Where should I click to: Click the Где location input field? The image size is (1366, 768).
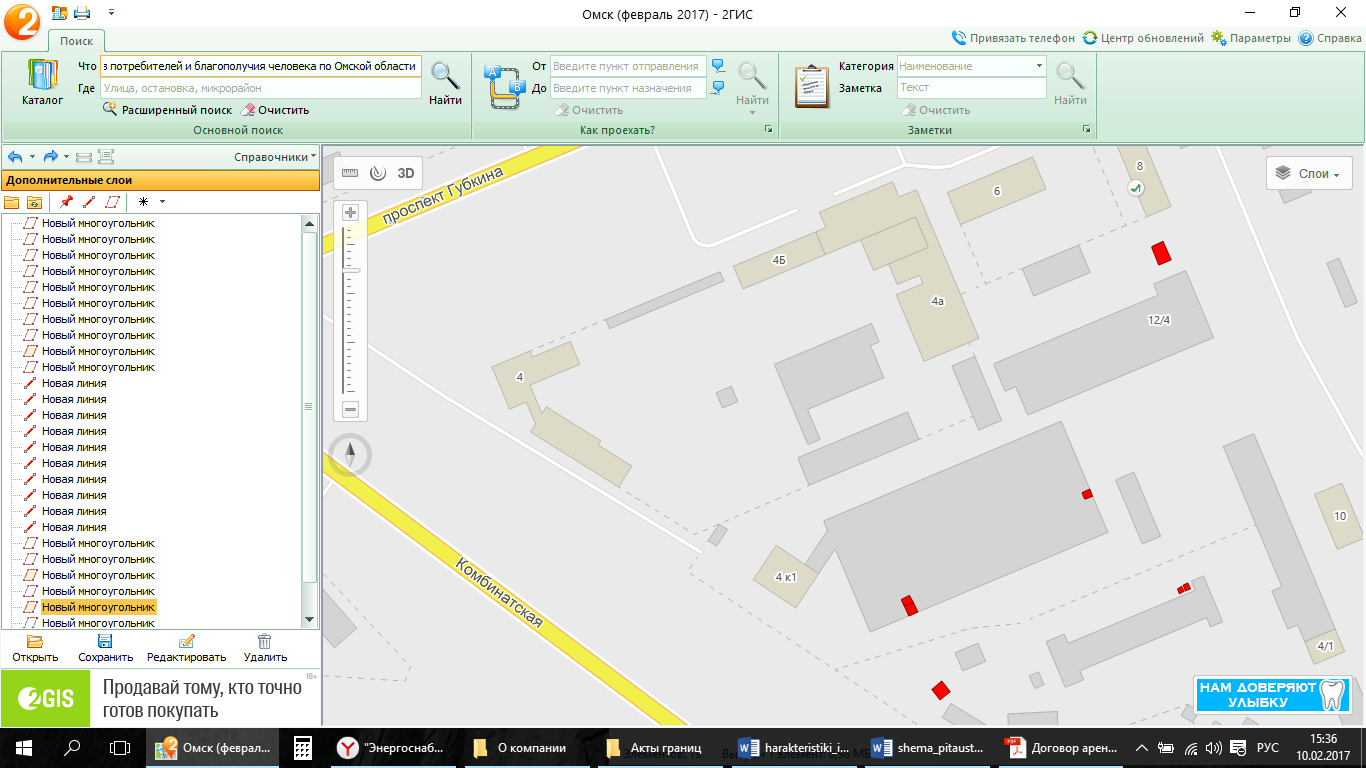260,88
